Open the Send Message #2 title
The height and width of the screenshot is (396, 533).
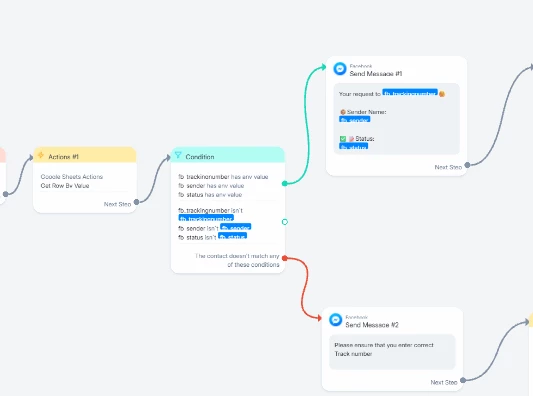[x=372, y=325]
